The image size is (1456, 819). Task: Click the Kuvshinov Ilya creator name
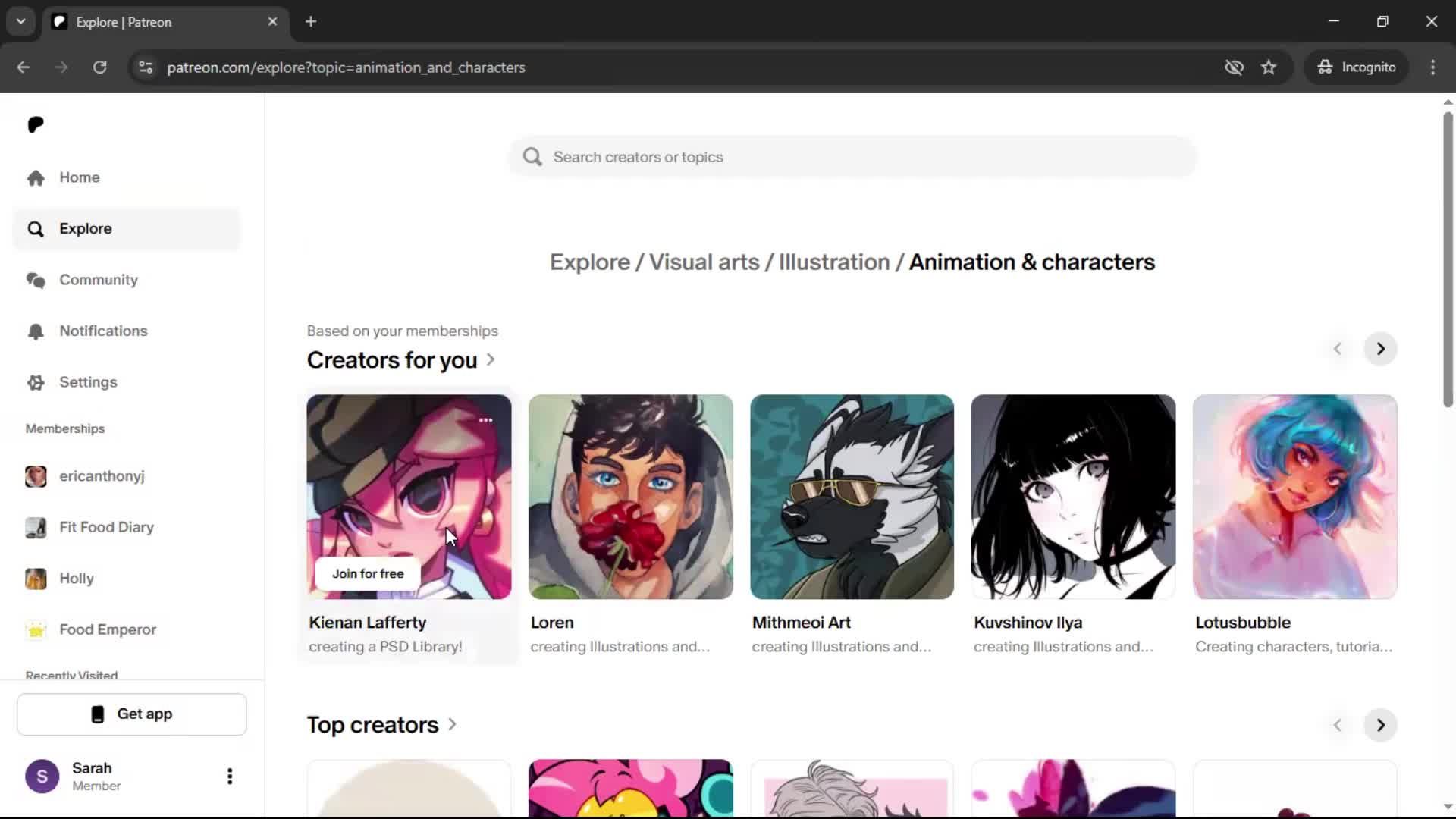pos(1028,623)
